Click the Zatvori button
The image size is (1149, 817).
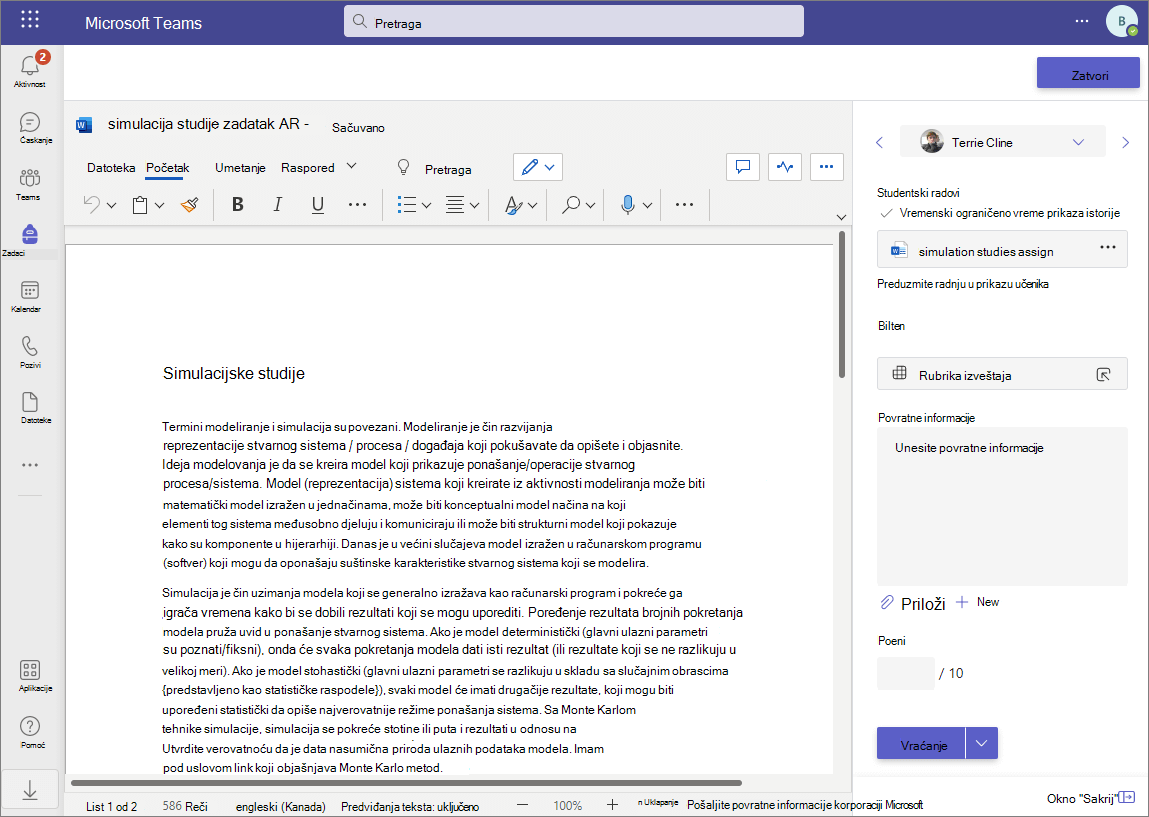pyautogui.click(x=1088, y=73)
